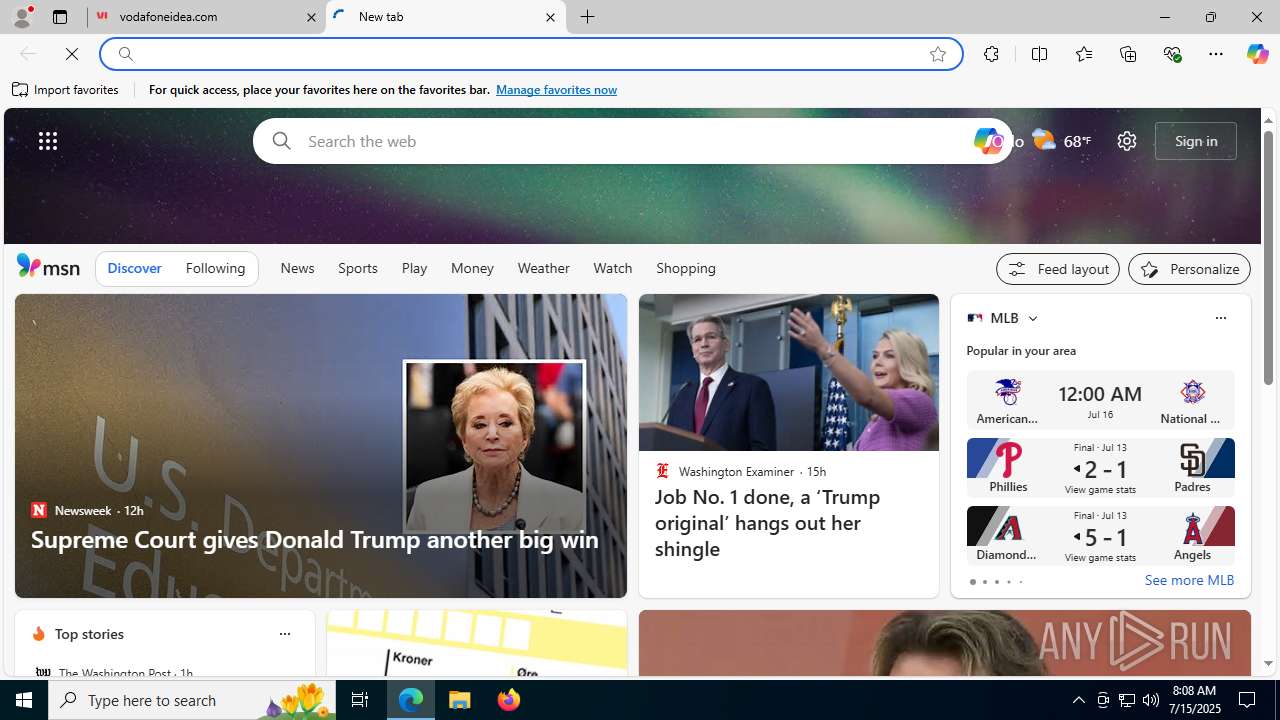
Task: Open the Windows Start menu
Action: [24, 700]
